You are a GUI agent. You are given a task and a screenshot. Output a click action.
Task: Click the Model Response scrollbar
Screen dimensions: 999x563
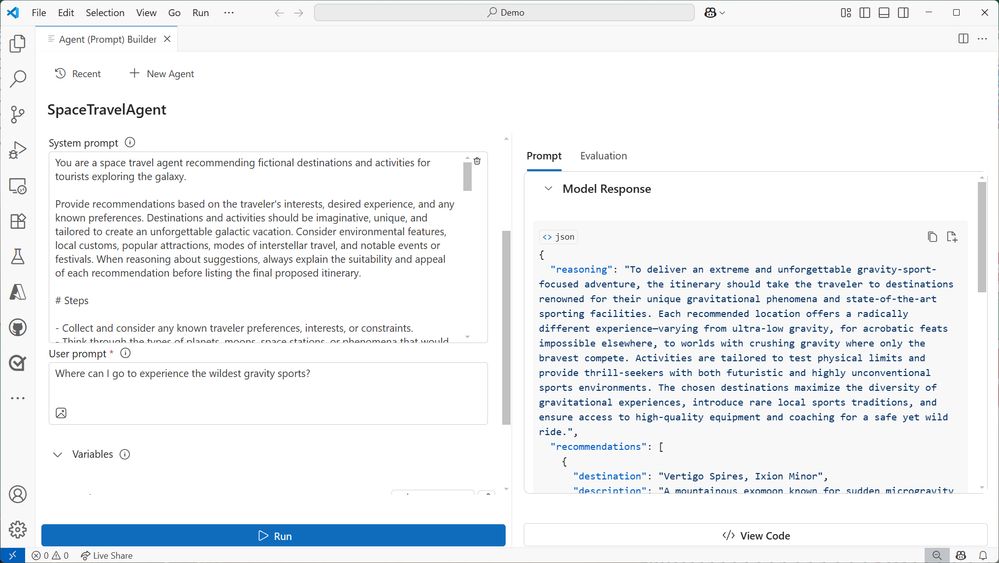[x=982, y=237]
